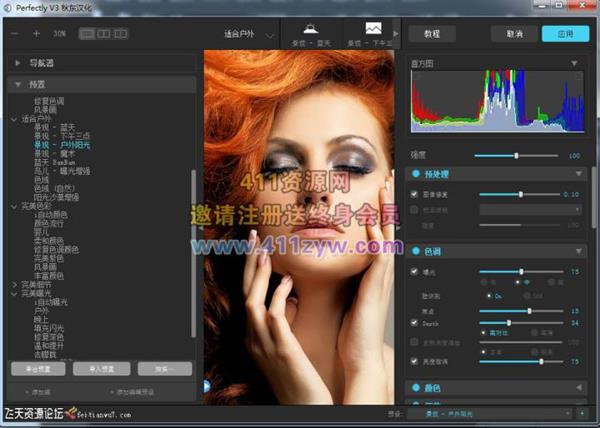
Task: Toggle the Depth checkbox
Action: click(x=415, y=322)
